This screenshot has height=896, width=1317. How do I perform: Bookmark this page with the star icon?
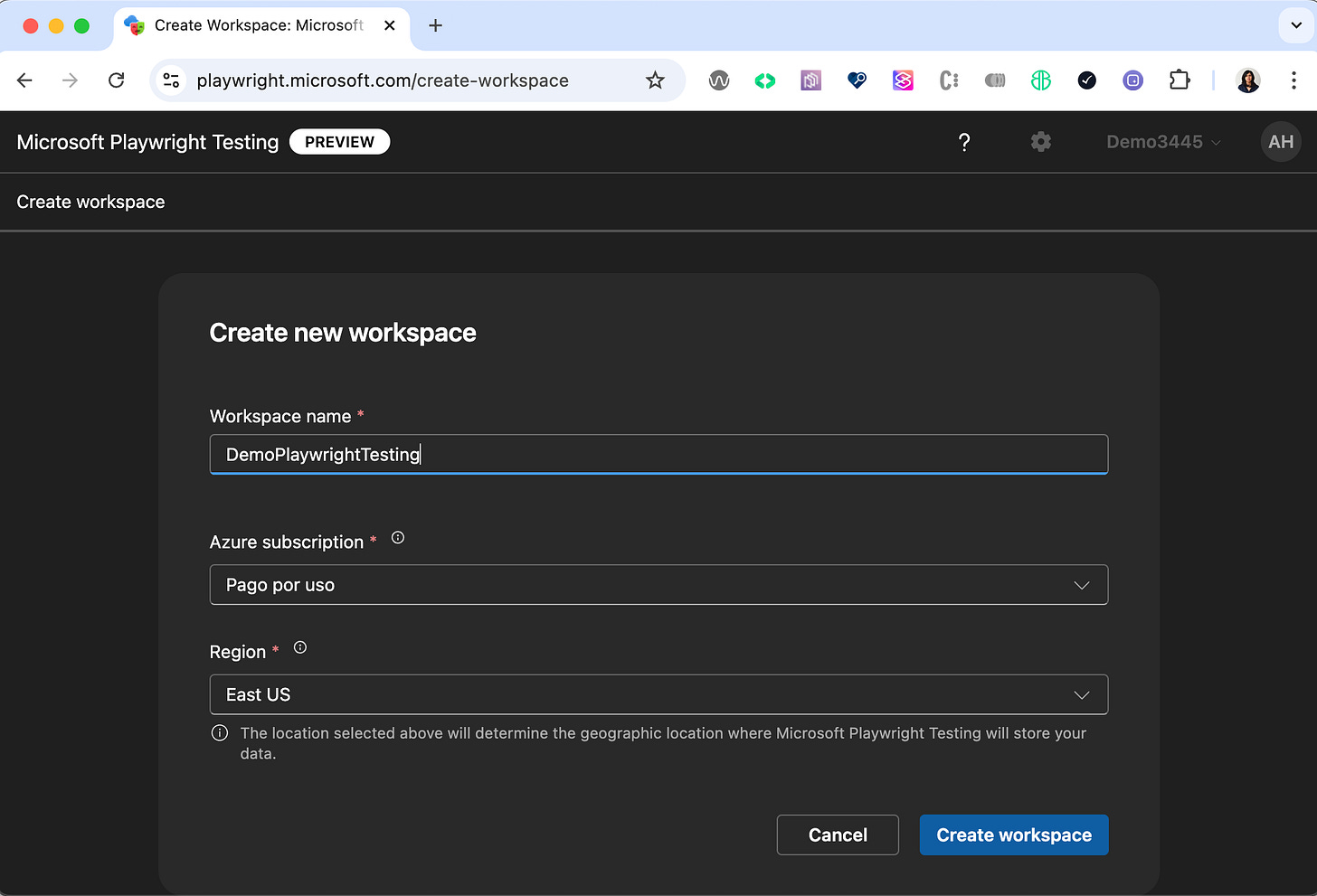(x=655, y=80)
